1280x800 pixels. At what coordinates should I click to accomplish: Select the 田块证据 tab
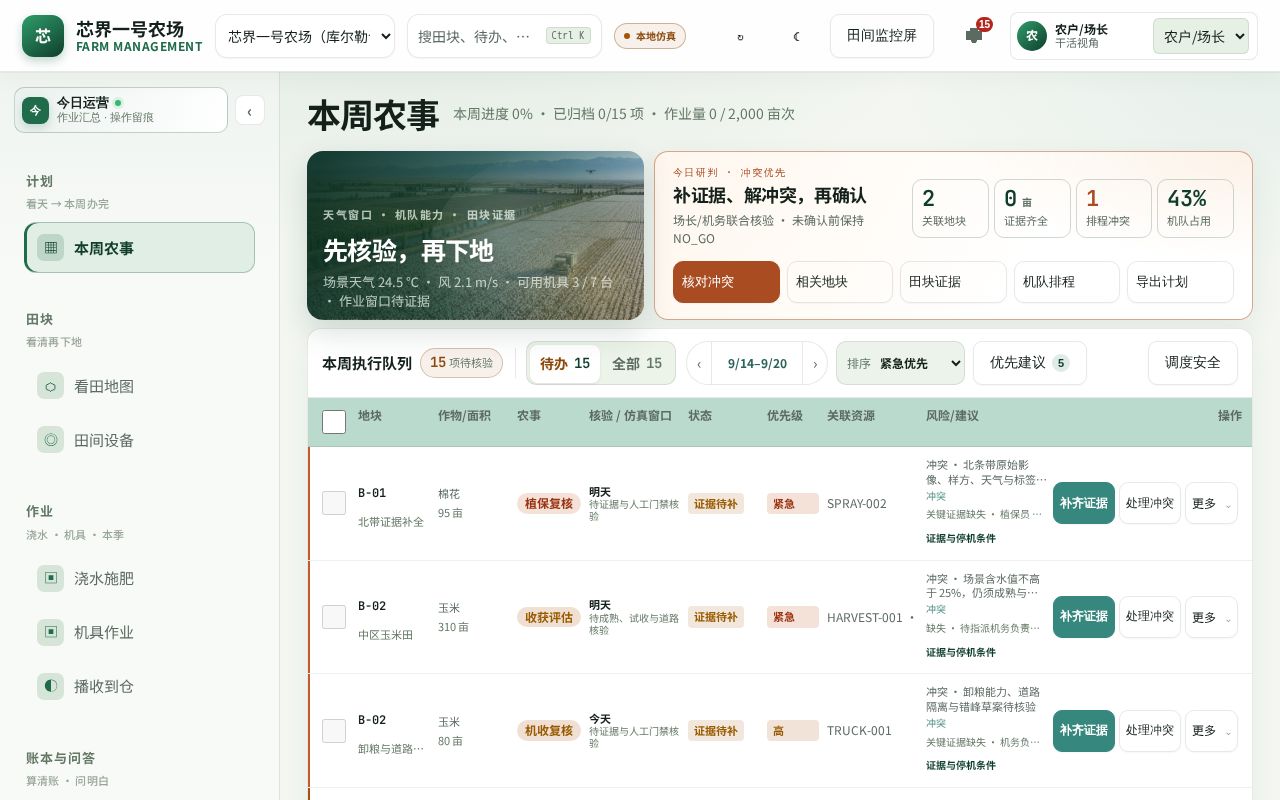[953, 282]
